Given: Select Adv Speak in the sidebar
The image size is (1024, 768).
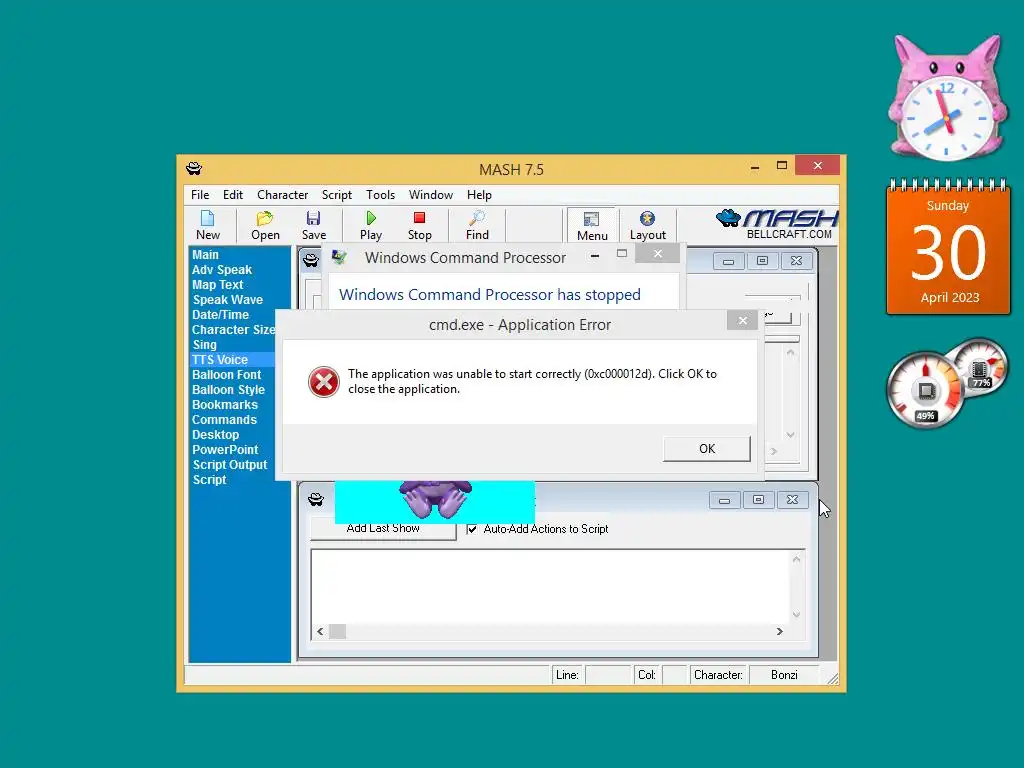Looking at the screenshot, I should pyautogui.click(x=221, y=270).
